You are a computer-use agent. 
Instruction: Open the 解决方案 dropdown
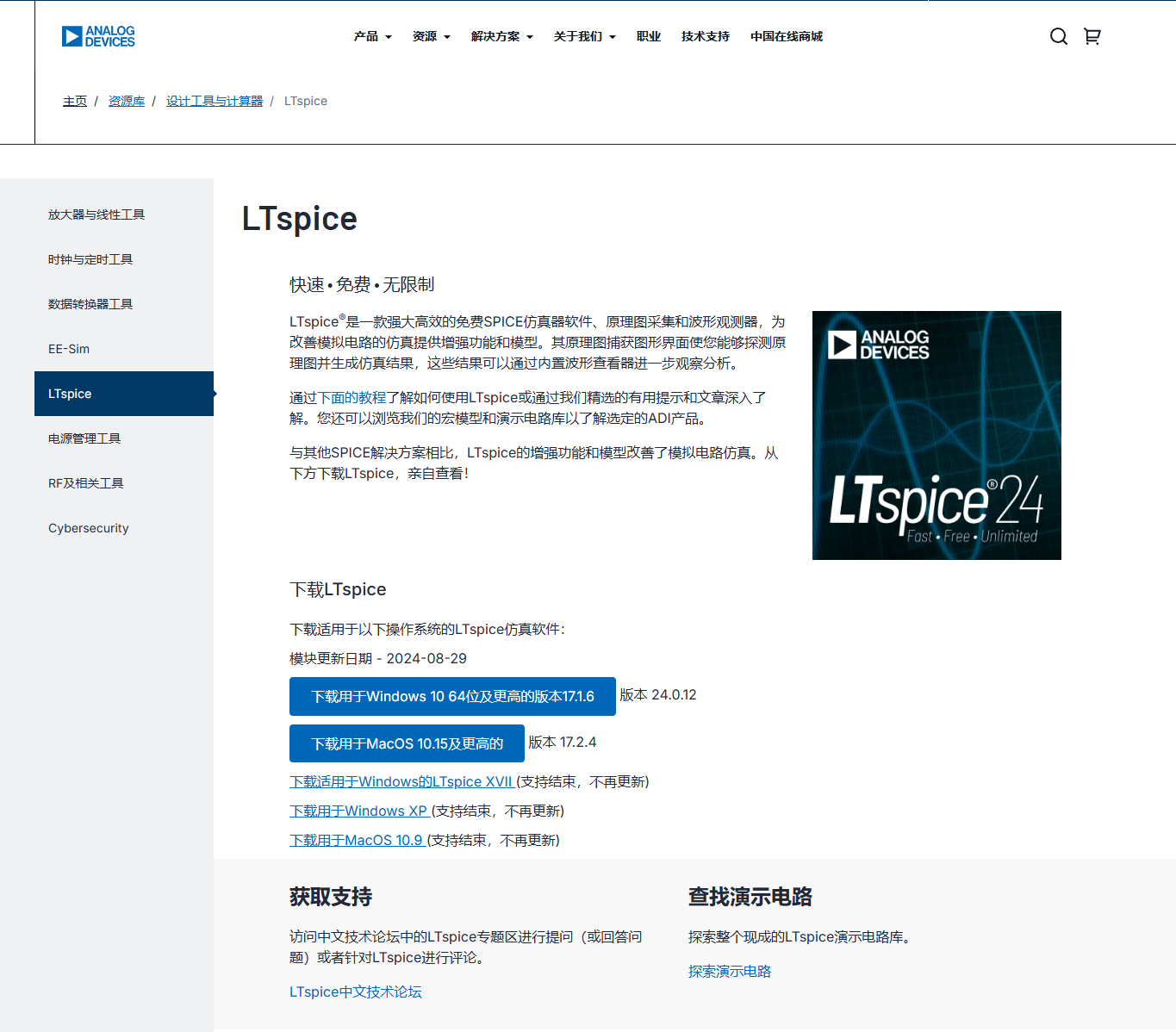click(x=501, y=36)
